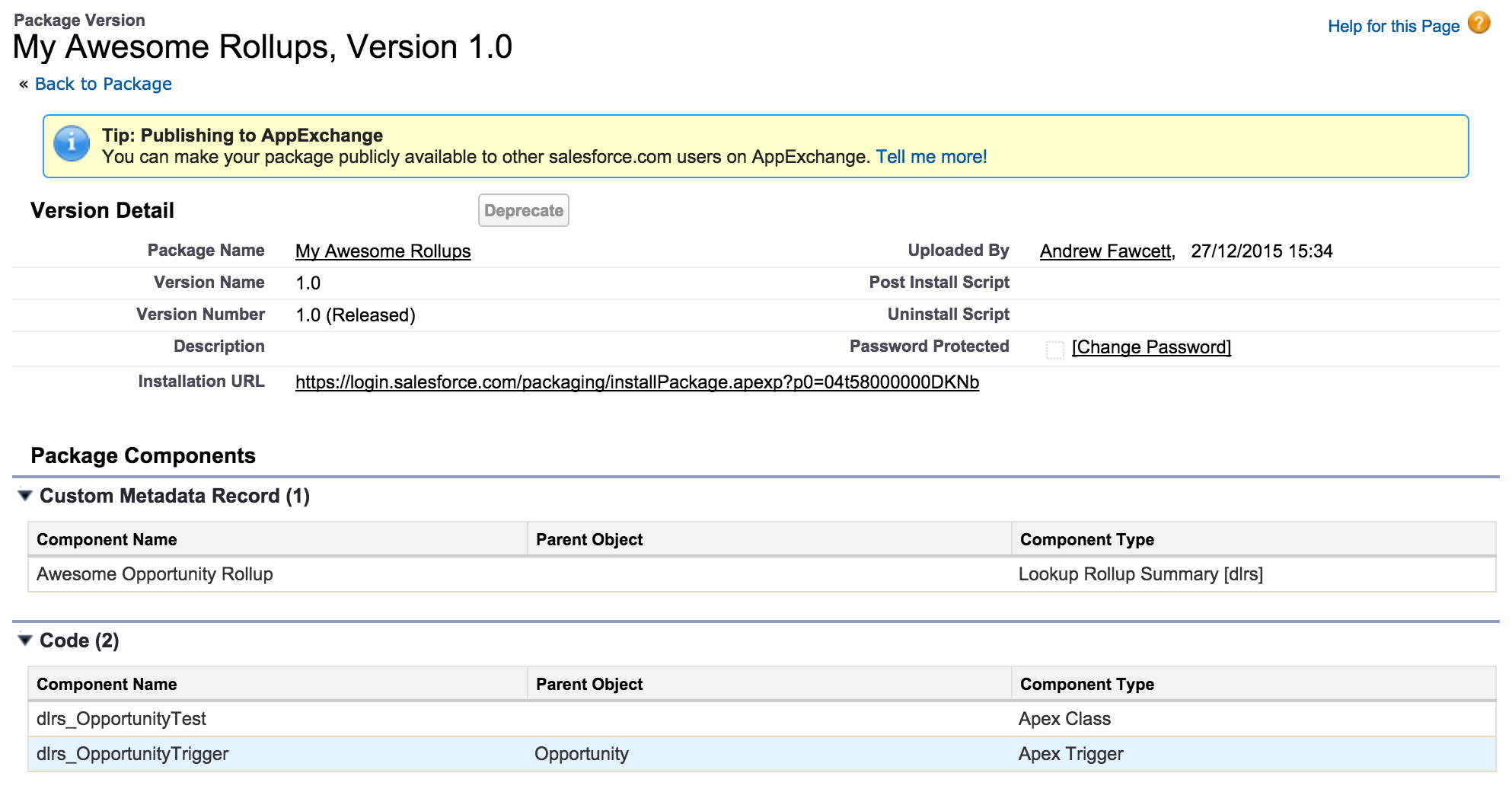This screenshot has width=1512, height=789.
Task: Open the My Awesome Rollups package link
Action: (x=383, y=251)
